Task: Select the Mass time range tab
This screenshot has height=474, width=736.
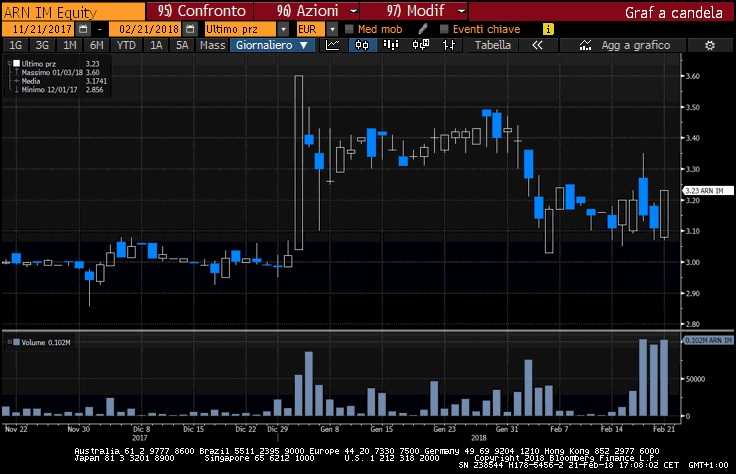Action: tap(213, 45)
